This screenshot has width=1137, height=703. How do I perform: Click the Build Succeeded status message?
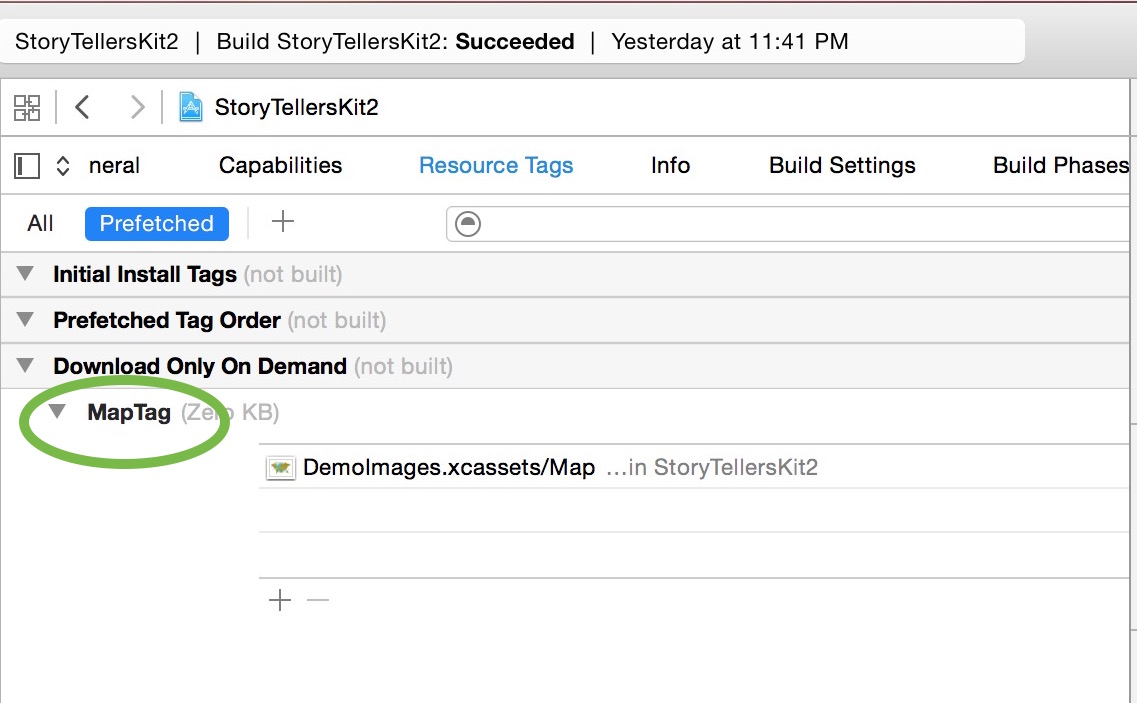tap(400, 41)
